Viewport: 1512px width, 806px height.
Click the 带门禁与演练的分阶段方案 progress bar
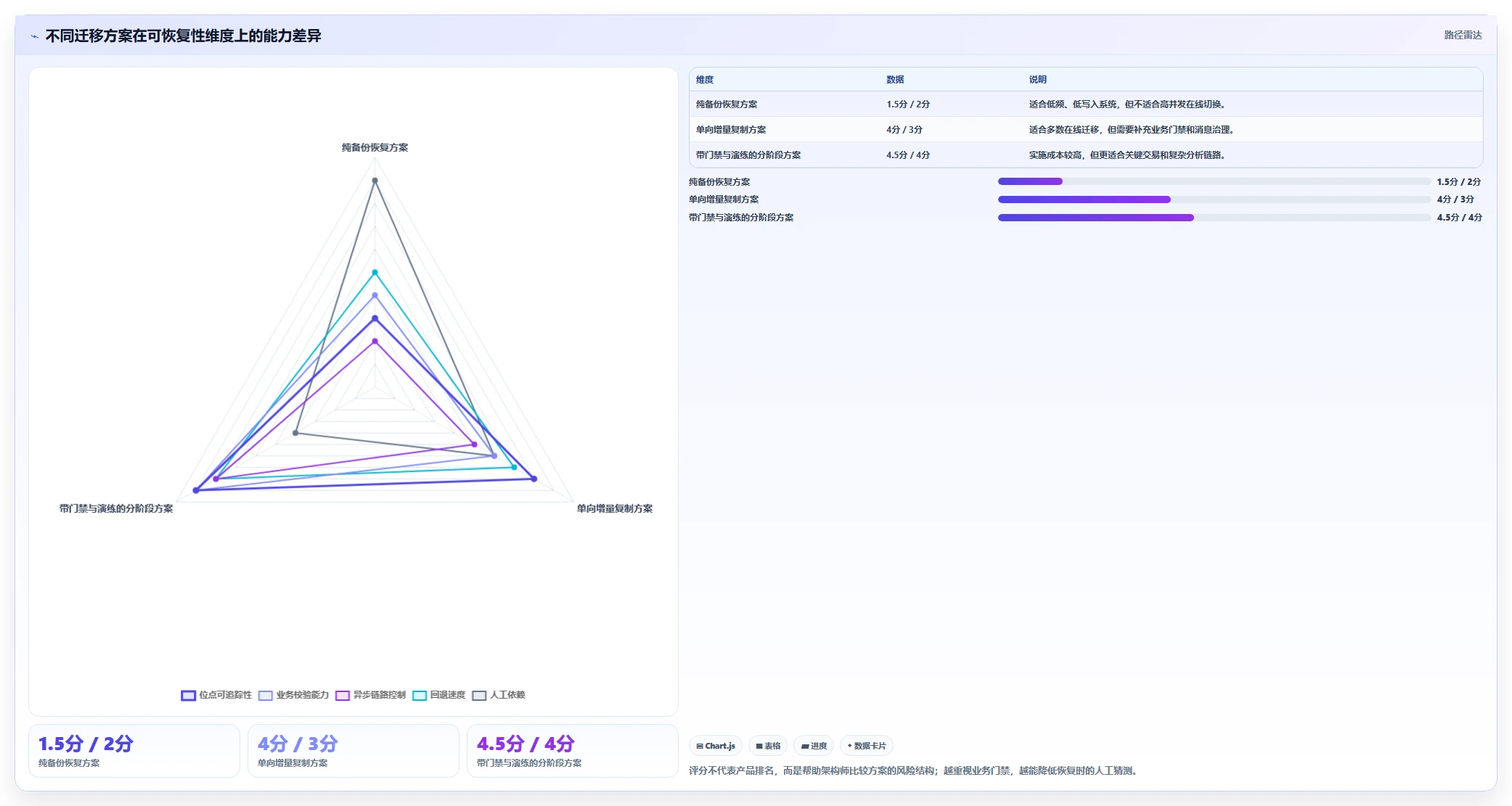tap(1214, 218)
